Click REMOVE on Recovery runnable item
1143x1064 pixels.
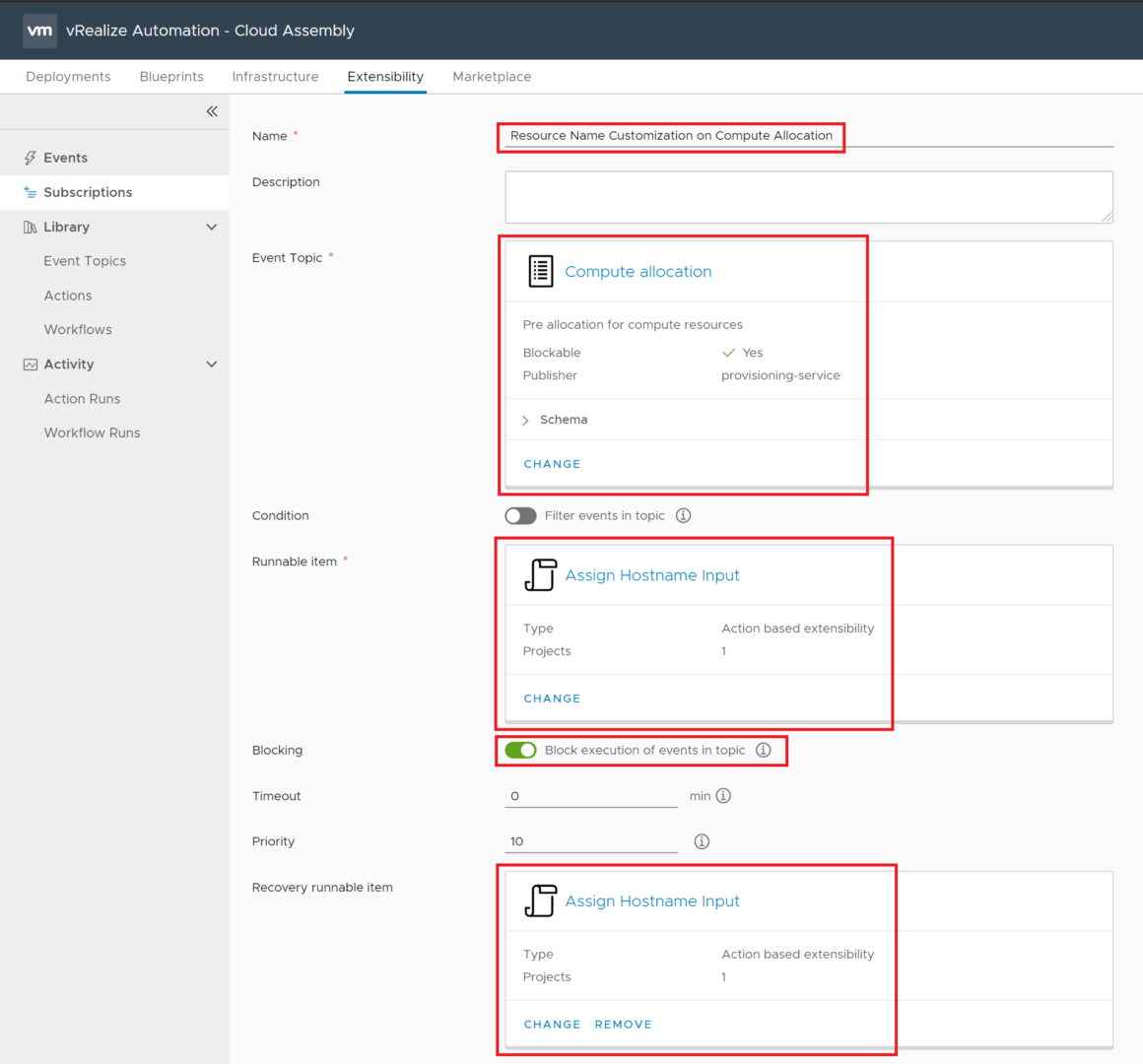click(x=623, y=1025)
